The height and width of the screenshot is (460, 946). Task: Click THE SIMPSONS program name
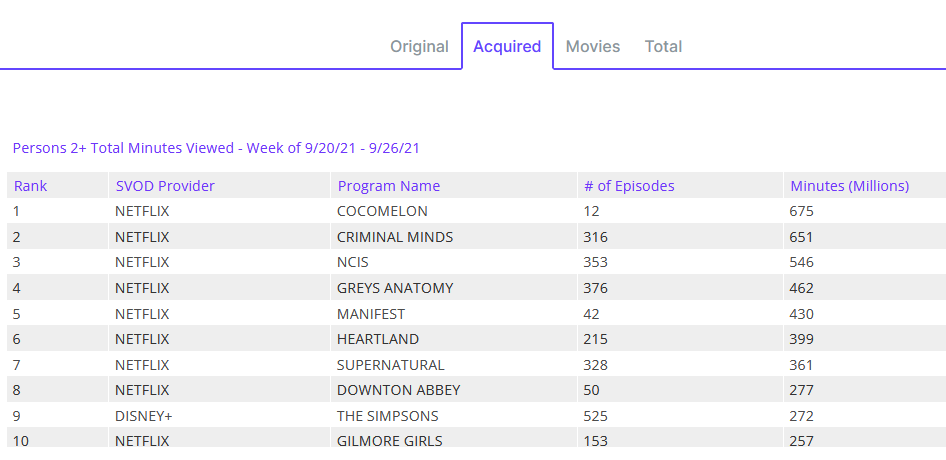point(388,416)
